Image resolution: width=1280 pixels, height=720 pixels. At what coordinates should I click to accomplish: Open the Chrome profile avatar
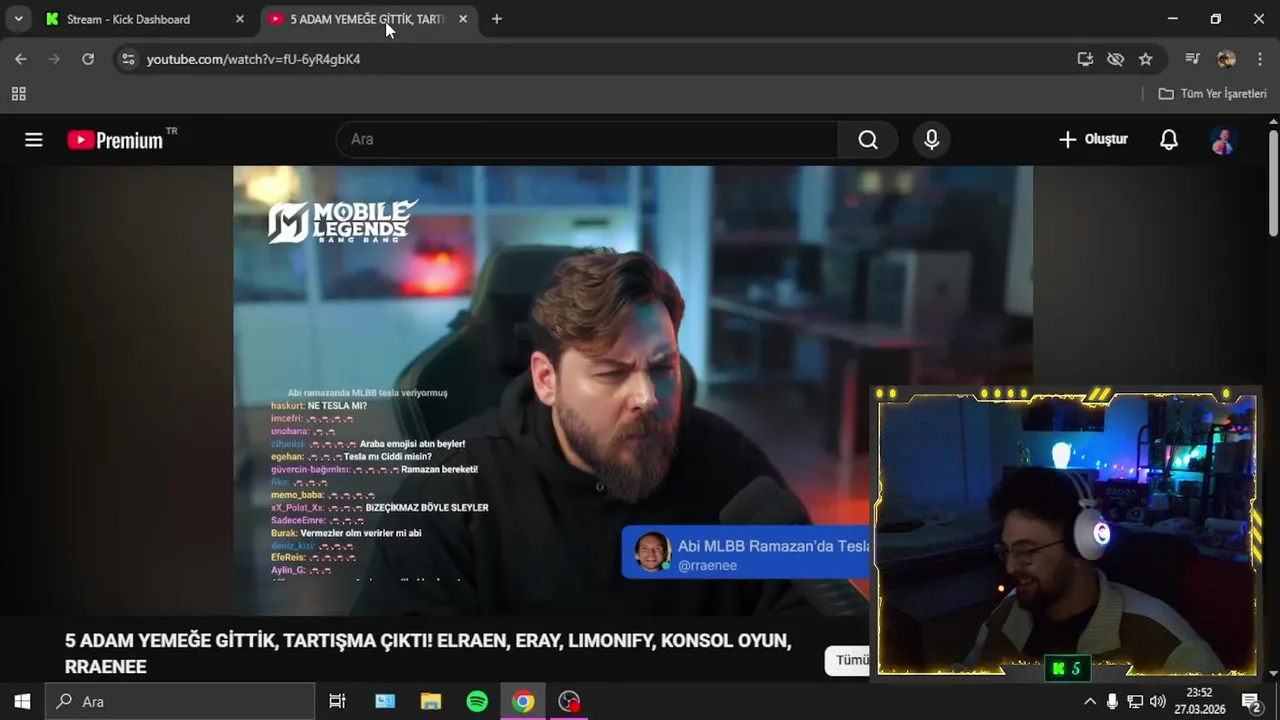1226,59
